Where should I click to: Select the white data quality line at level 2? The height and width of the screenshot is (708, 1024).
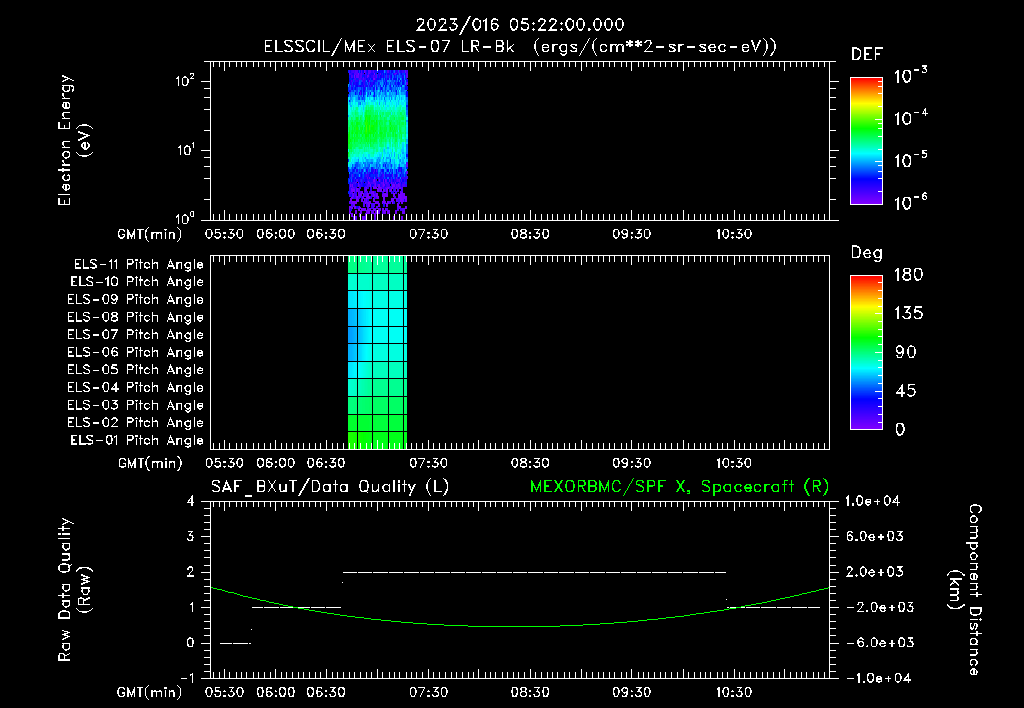coord(534,572)
